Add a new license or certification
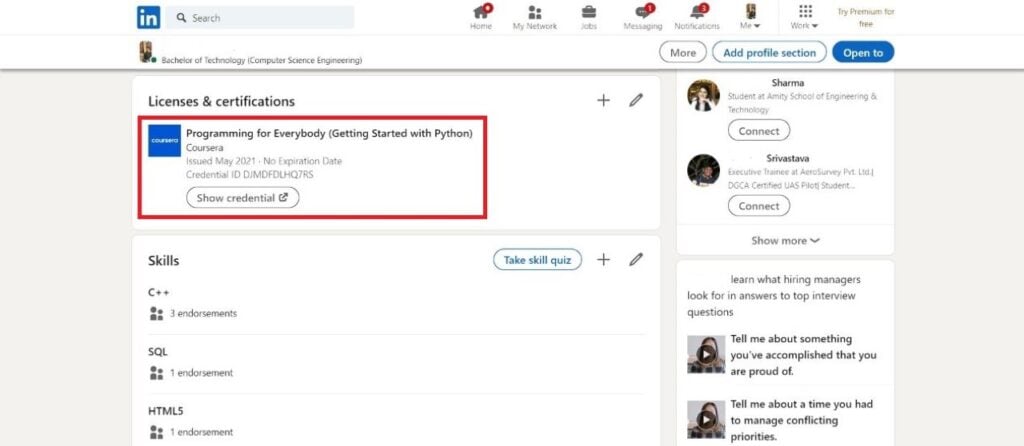Image resolution: width=1024 pixels, height=446 pixels. [603, 100]
